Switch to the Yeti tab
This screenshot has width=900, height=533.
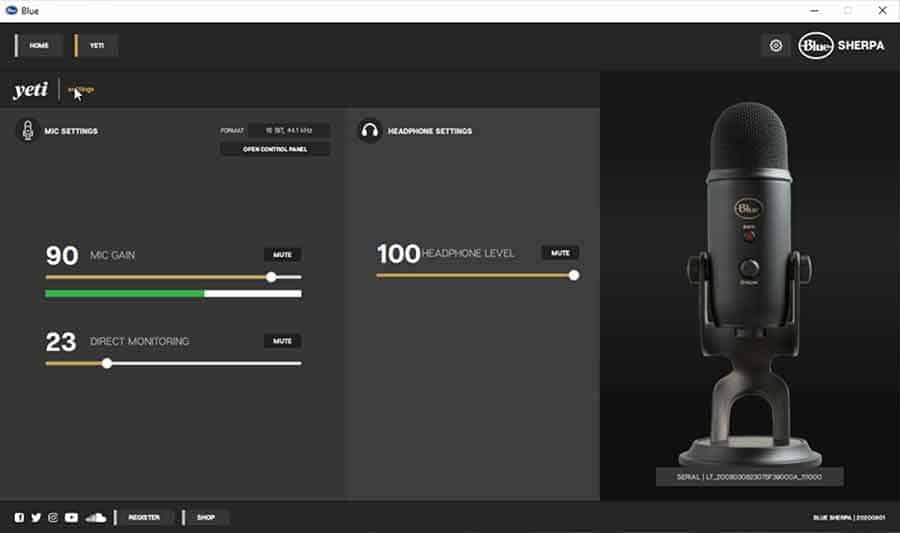97,45
